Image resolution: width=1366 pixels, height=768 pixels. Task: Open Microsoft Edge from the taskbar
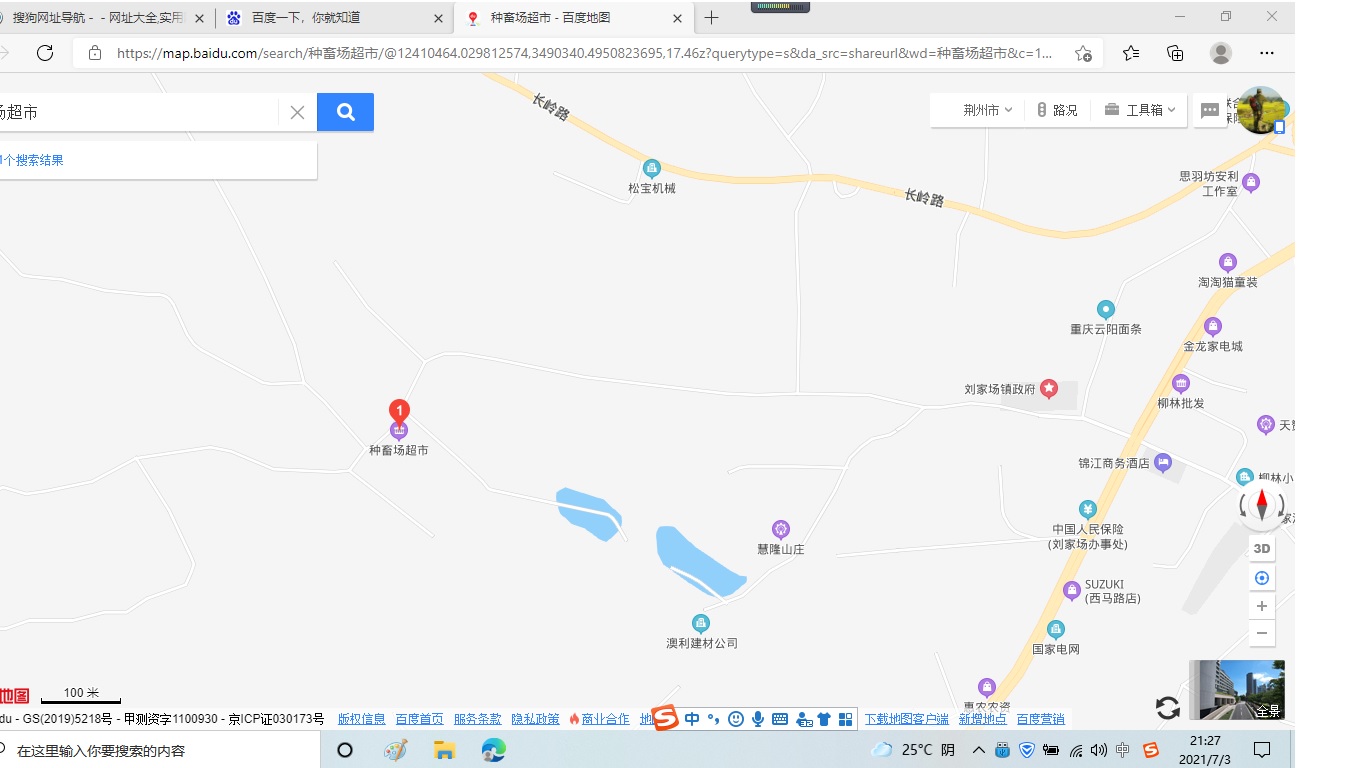coord(493,749)
